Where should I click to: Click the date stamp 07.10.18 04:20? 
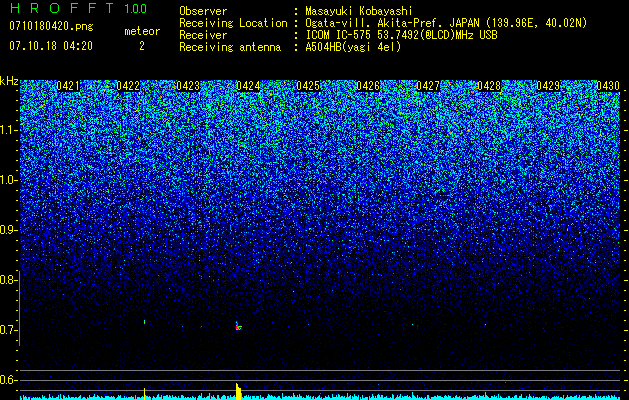point(51,46)
